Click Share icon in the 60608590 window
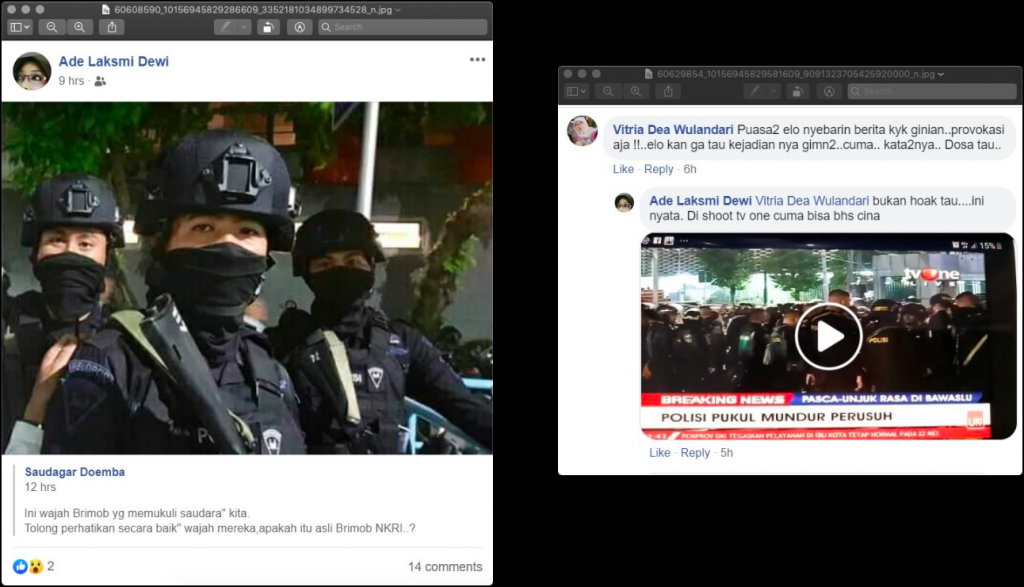 111,27
